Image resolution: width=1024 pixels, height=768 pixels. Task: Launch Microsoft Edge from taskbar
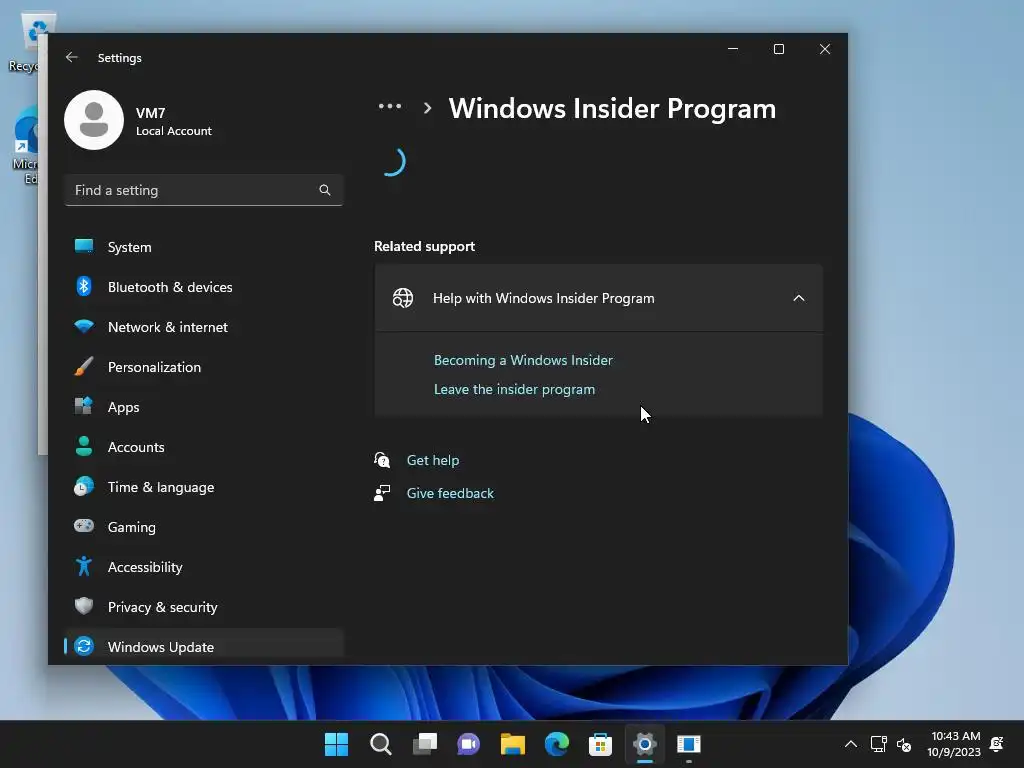pos(556,744)
